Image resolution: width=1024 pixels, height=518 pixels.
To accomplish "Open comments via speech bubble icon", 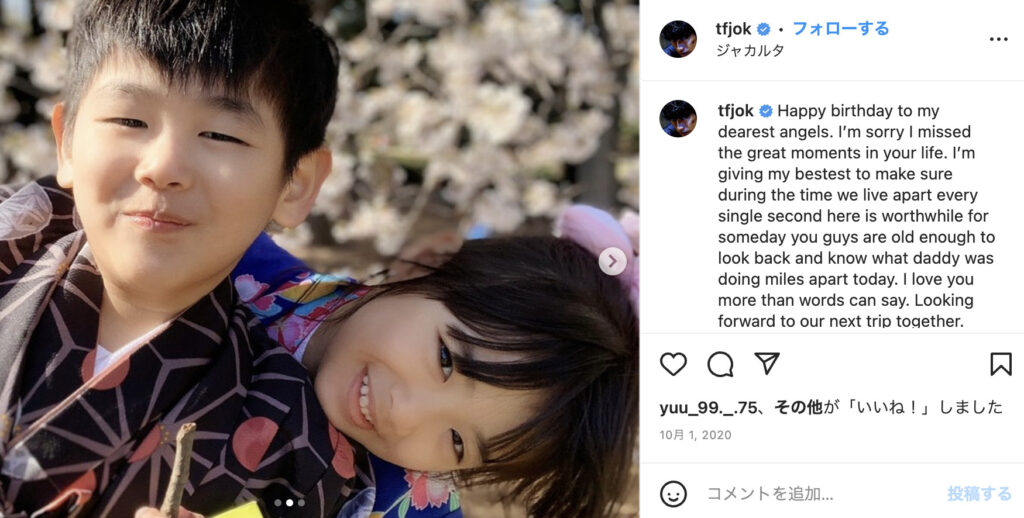I will click(720, 364).
